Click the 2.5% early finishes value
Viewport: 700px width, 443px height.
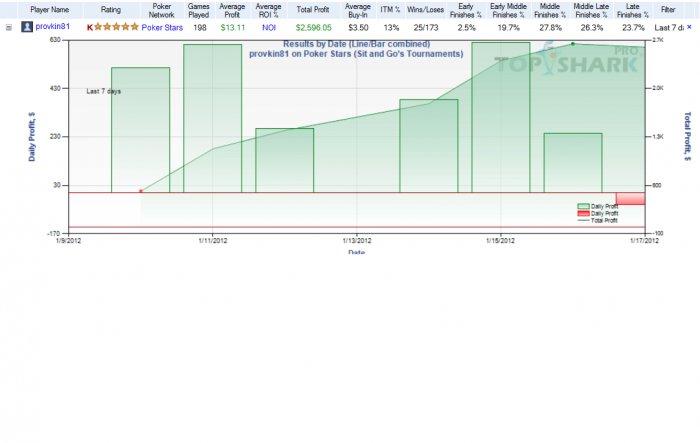tap(466, 28)
